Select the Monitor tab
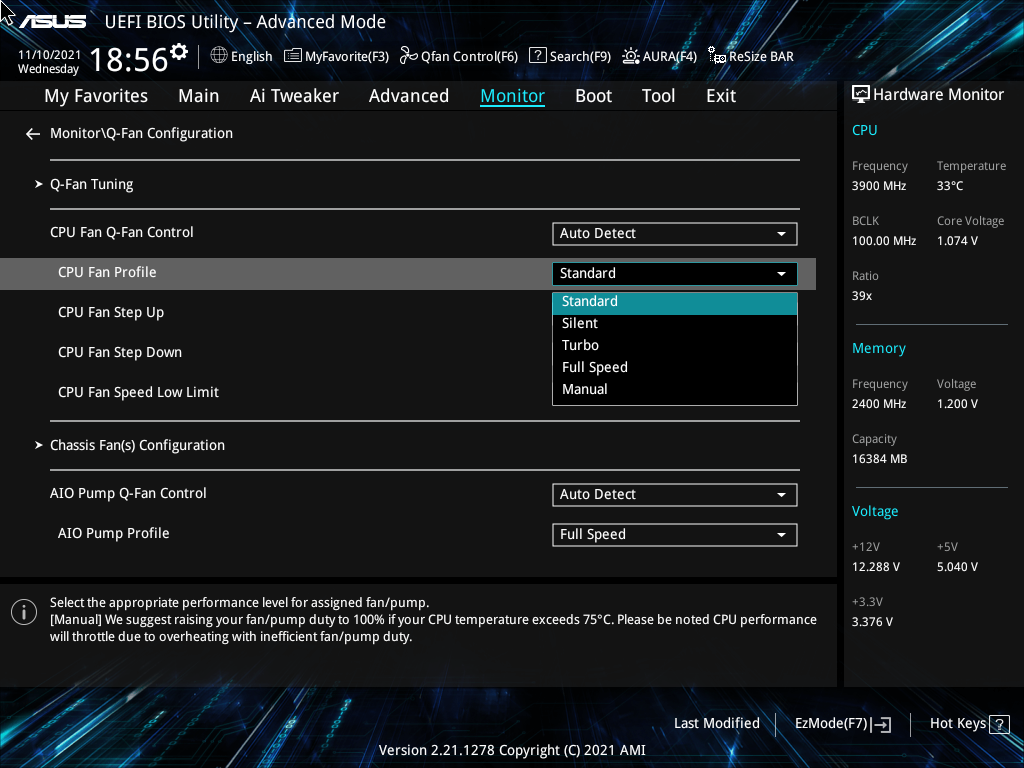 click(513, 96)
